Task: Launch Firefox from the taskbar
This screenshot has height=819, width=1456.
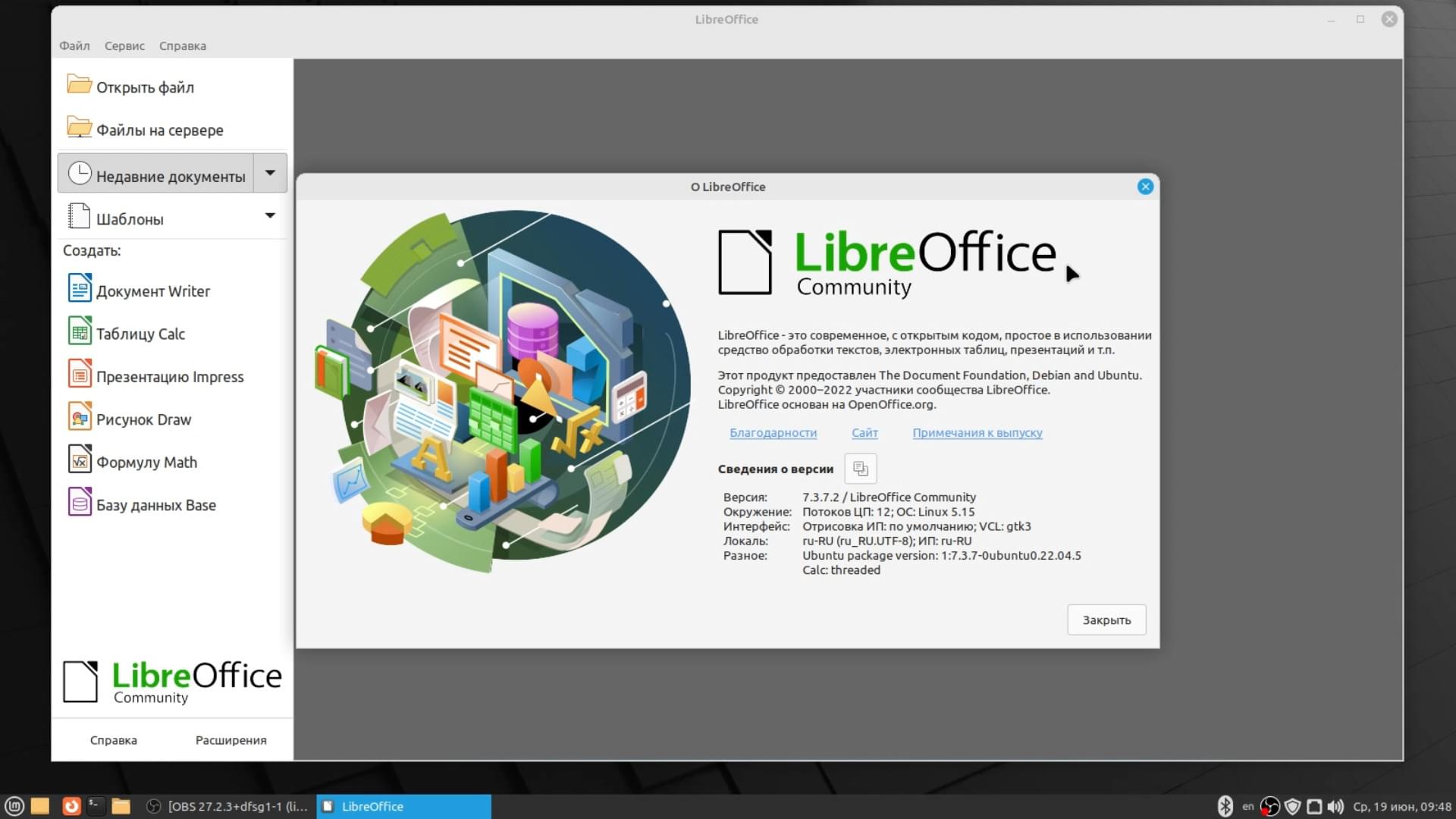Action: coord(71,806)
